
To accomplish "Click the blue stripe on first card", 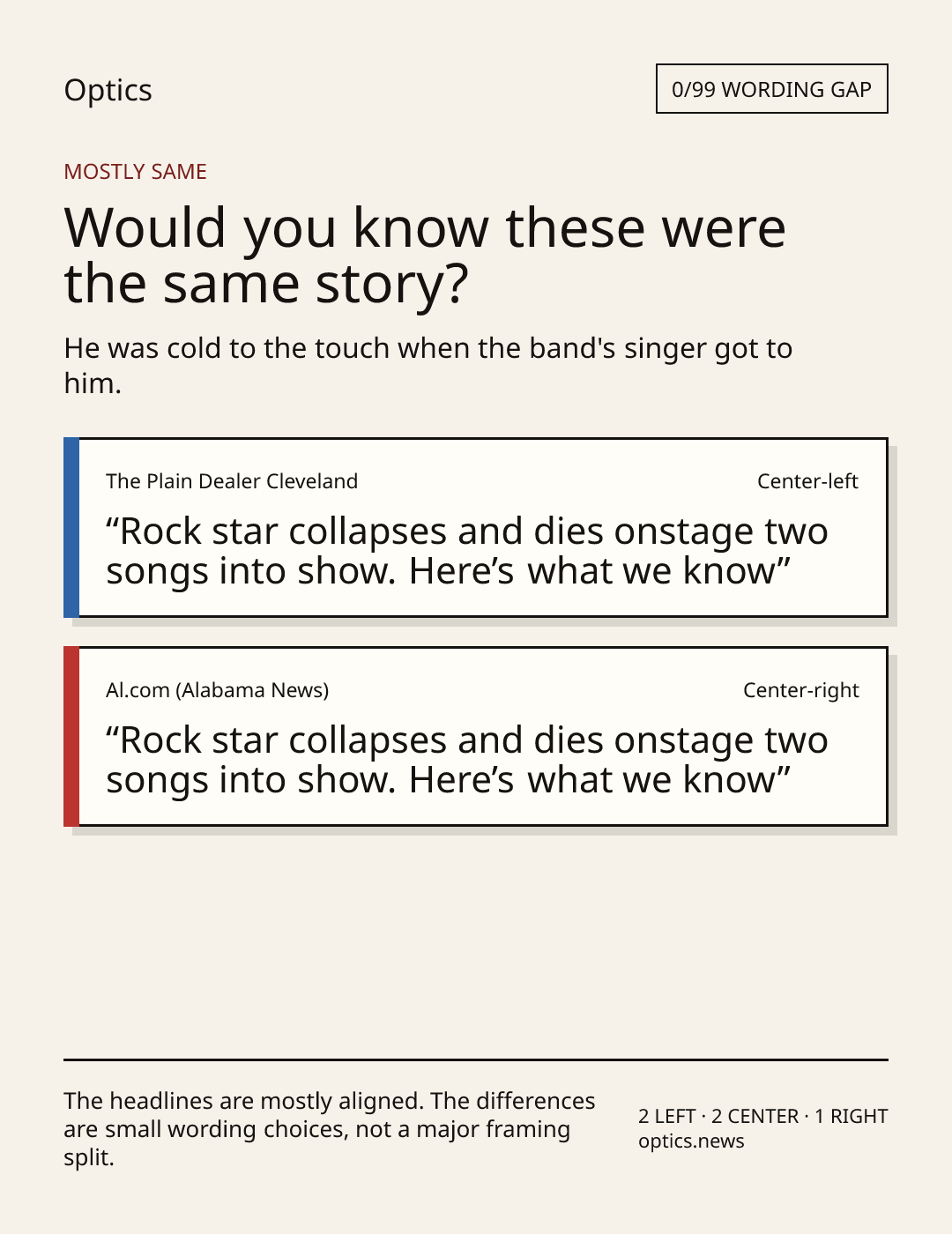I will [x=71, y=527].
